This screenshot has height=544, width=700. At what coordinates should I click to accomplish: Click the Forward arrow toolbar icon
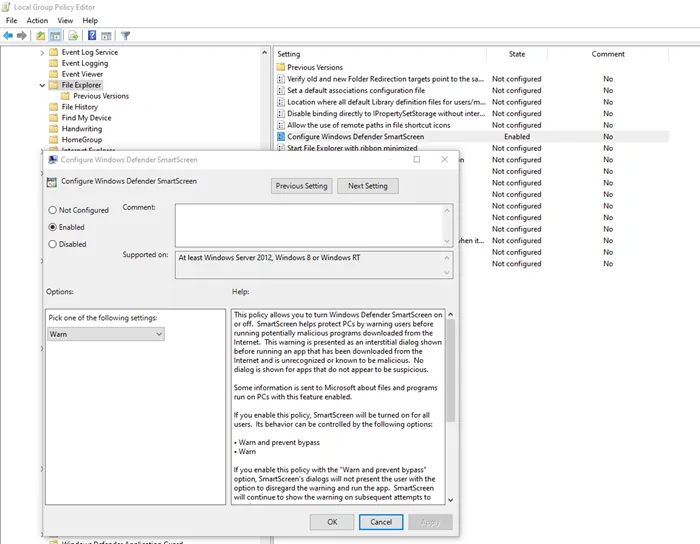[21, 36]
